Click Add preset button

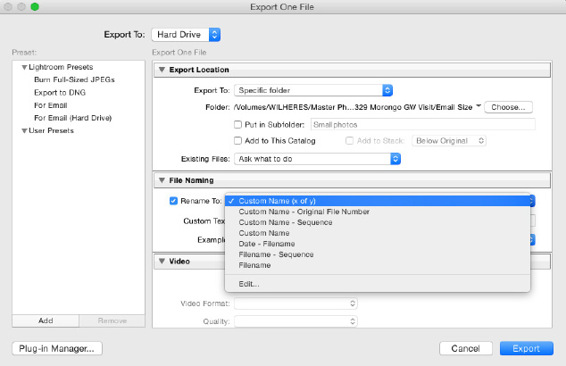click(46, 321)
